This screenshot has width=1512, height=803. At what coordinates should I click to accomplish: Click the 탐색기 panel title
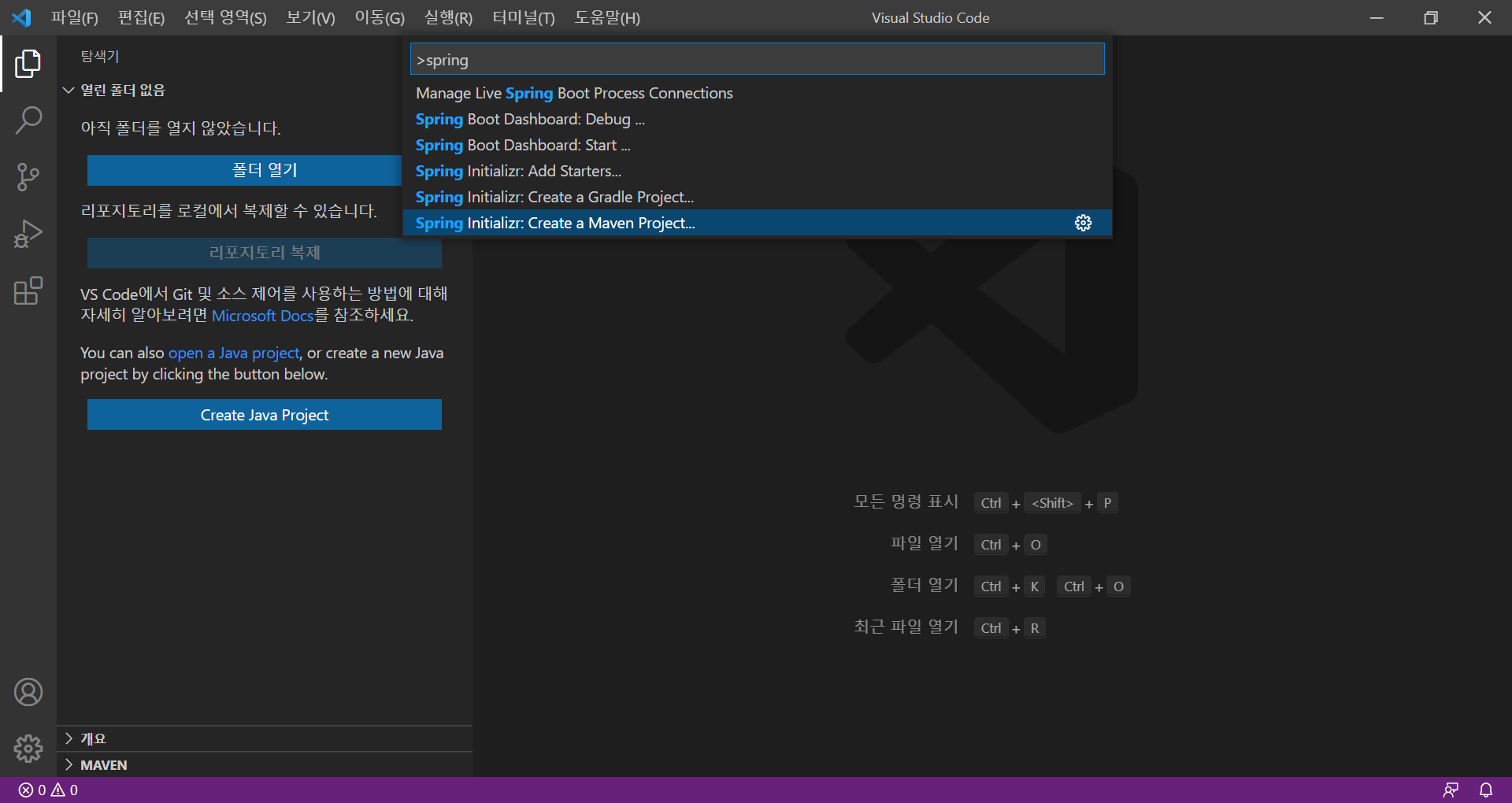(x=100, y=56)
